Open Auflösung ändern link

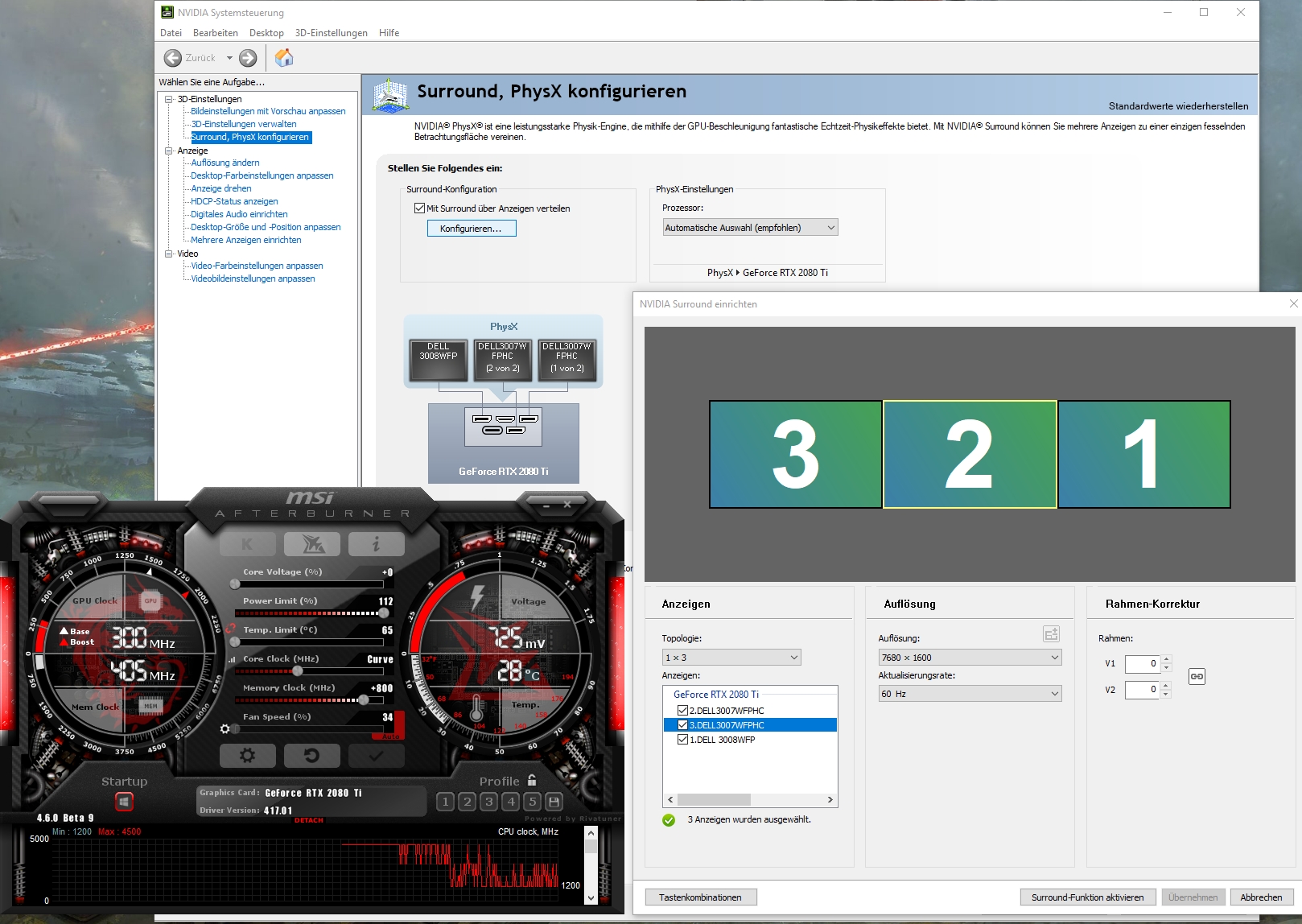point(225,163)
